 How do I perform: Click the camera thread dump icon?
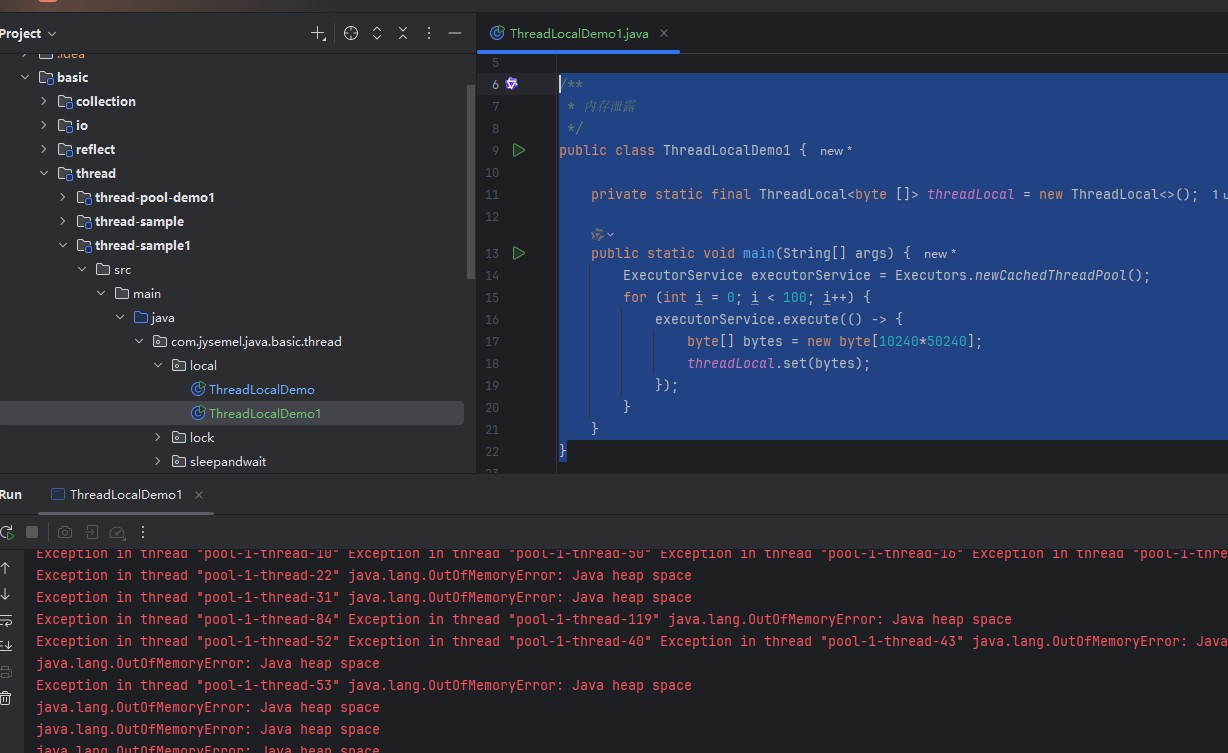tap(65, 532)
